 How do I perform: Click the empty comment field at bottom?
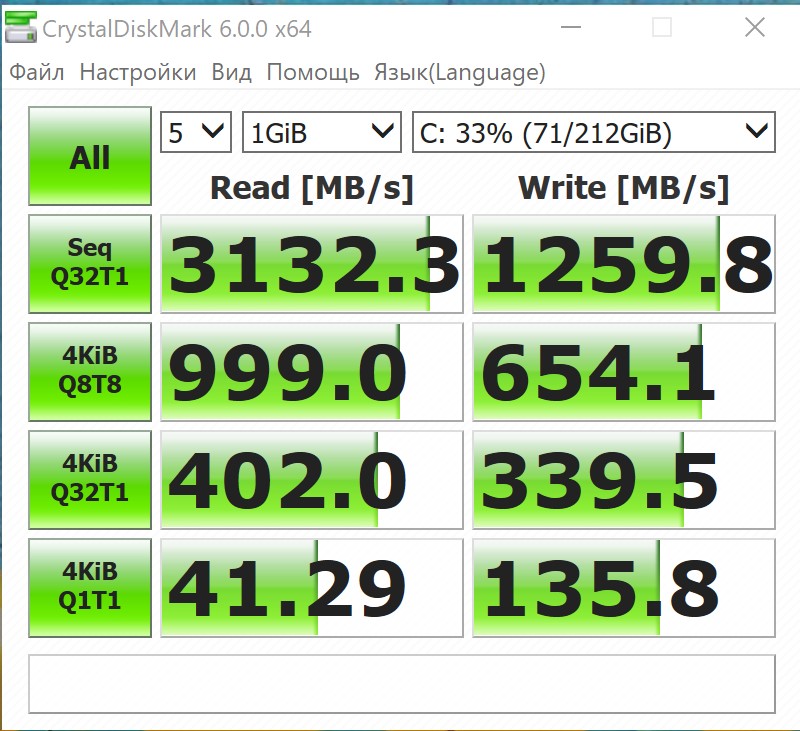point(402,684)
